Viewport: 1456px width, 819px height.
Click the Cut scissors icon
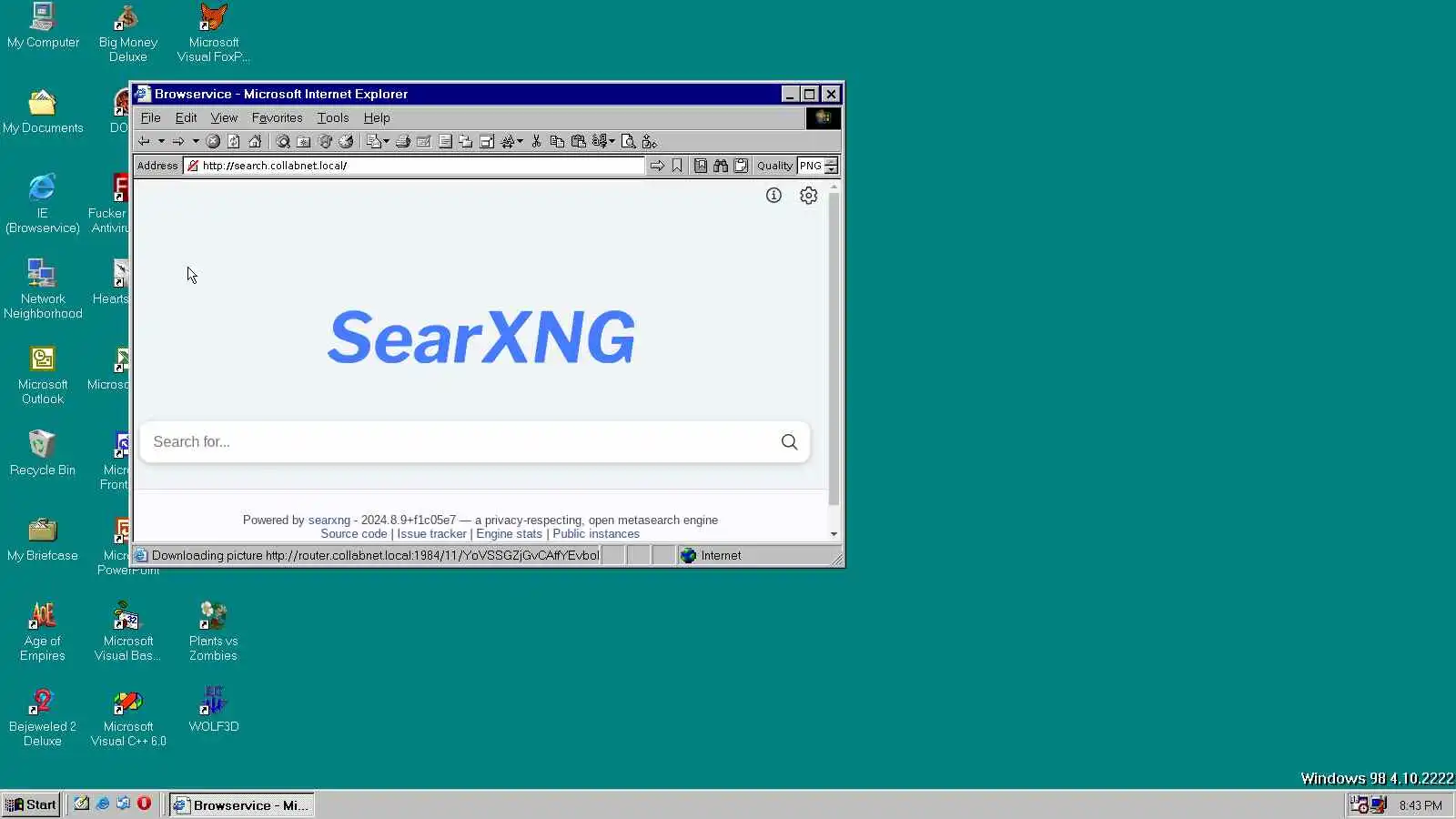(536, 141)
